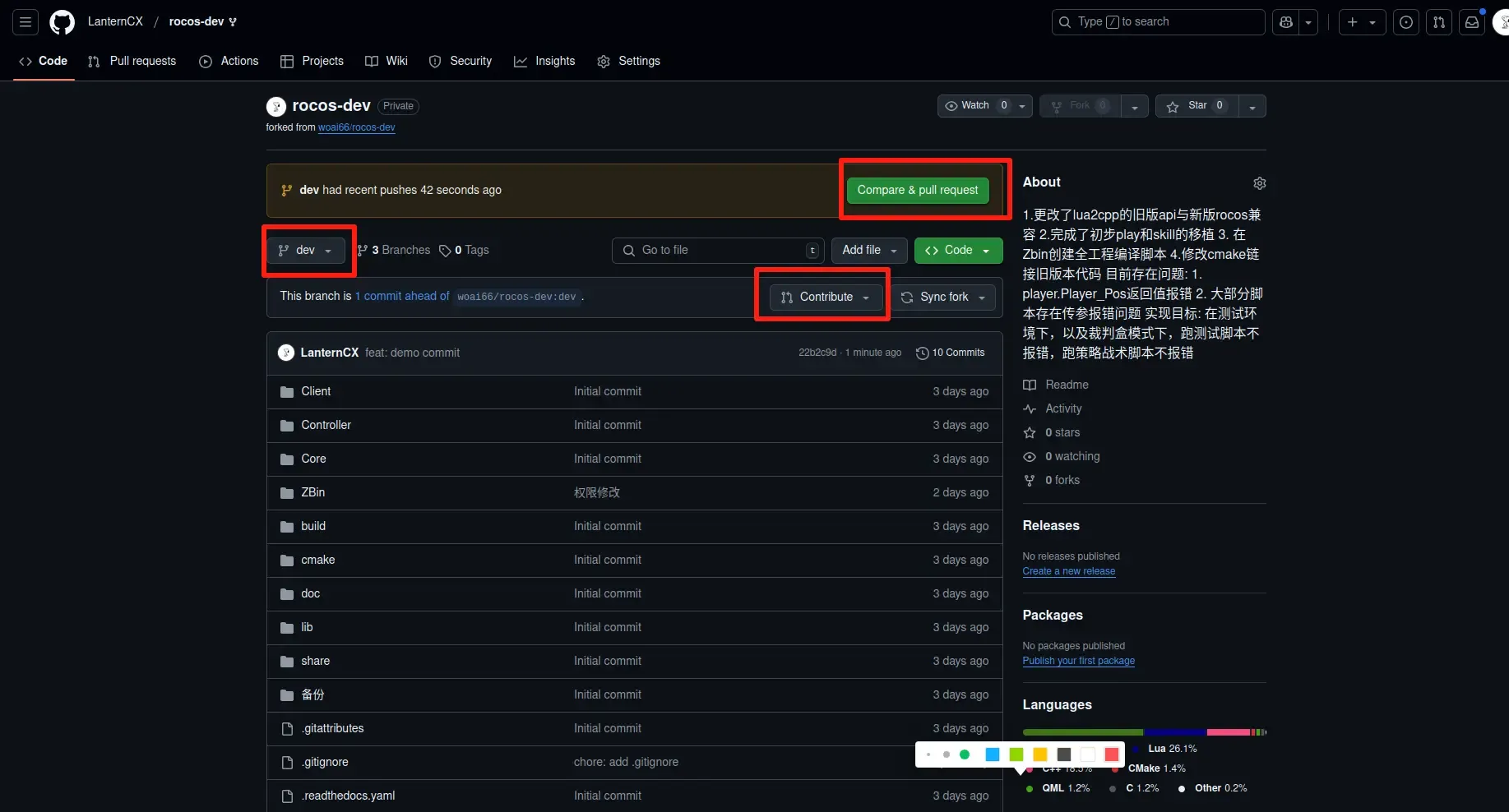Select the medium gray pen size dot

click(947, 754)
